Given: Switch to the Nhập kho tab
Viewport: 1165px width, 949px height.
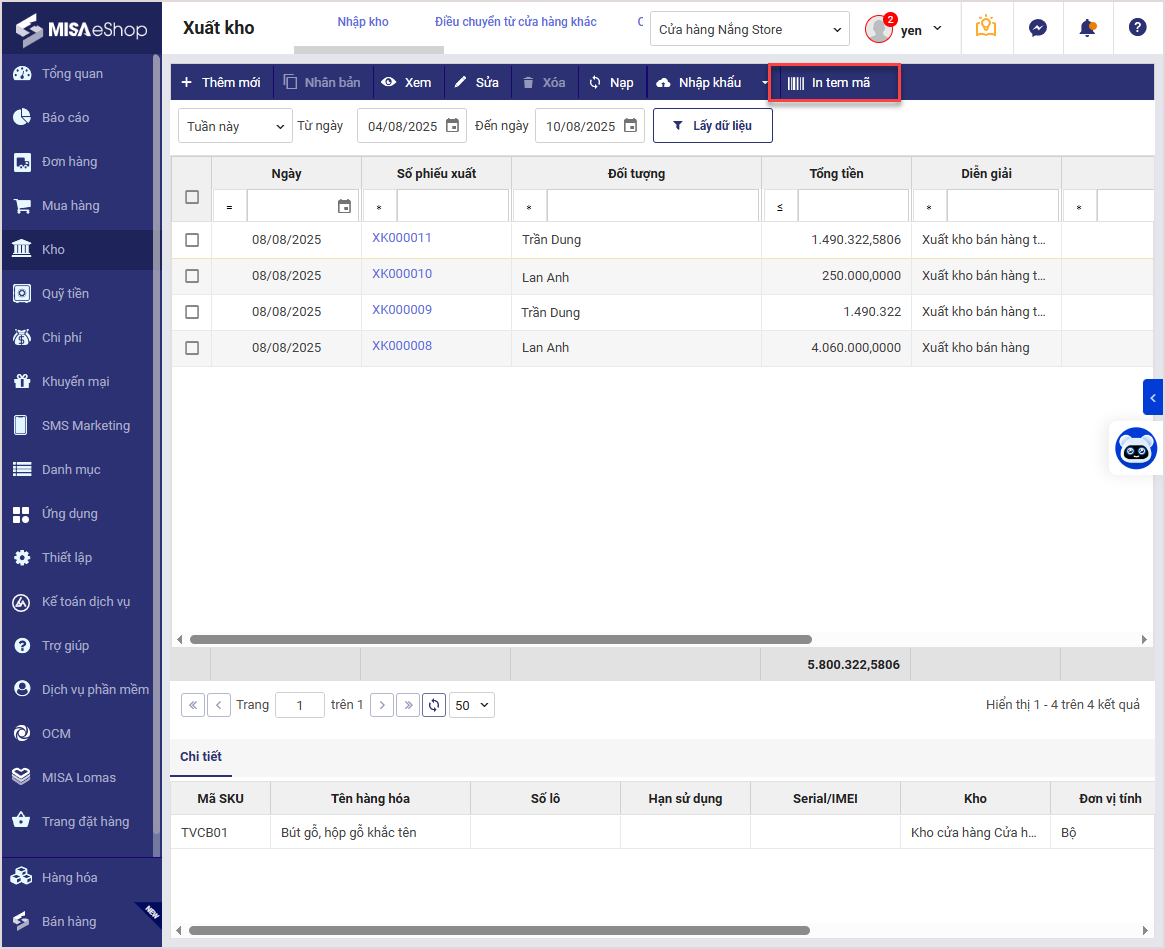Looking at the screenshot, I should pos(363,22).
